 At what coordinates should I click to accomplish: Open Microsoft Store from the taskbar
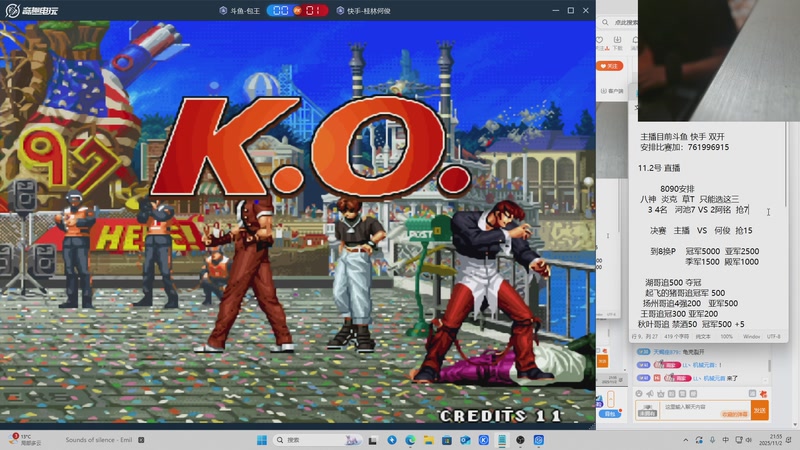pyautogui.click(x=447, y=440)
